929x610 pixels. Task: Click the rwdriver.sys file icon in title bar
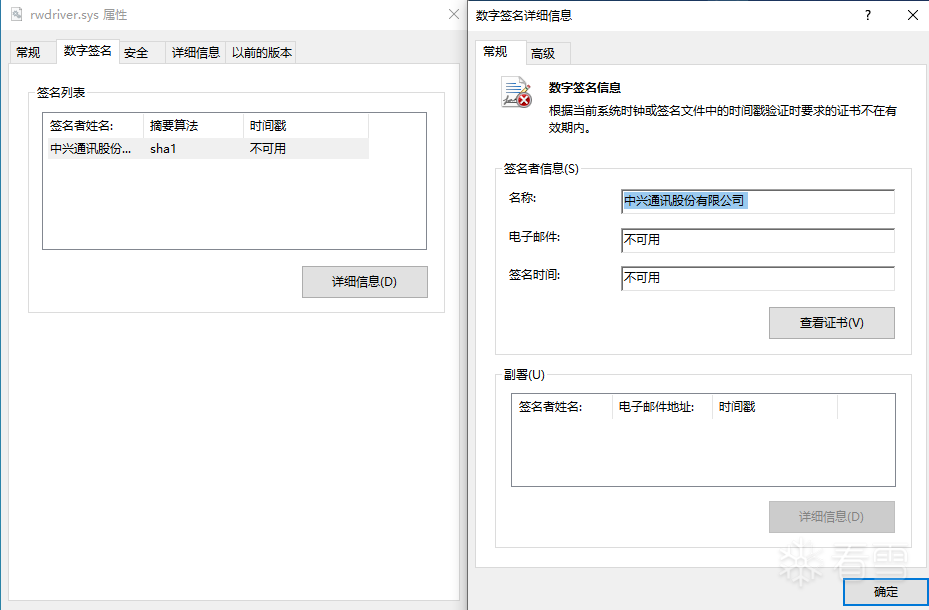pos(17,15)
